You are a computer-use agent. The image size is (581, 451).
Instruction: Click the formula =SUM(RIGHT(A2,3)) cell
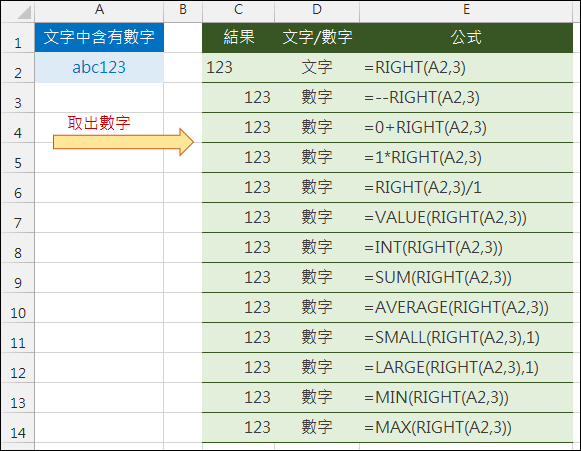[x=466, y=278]
